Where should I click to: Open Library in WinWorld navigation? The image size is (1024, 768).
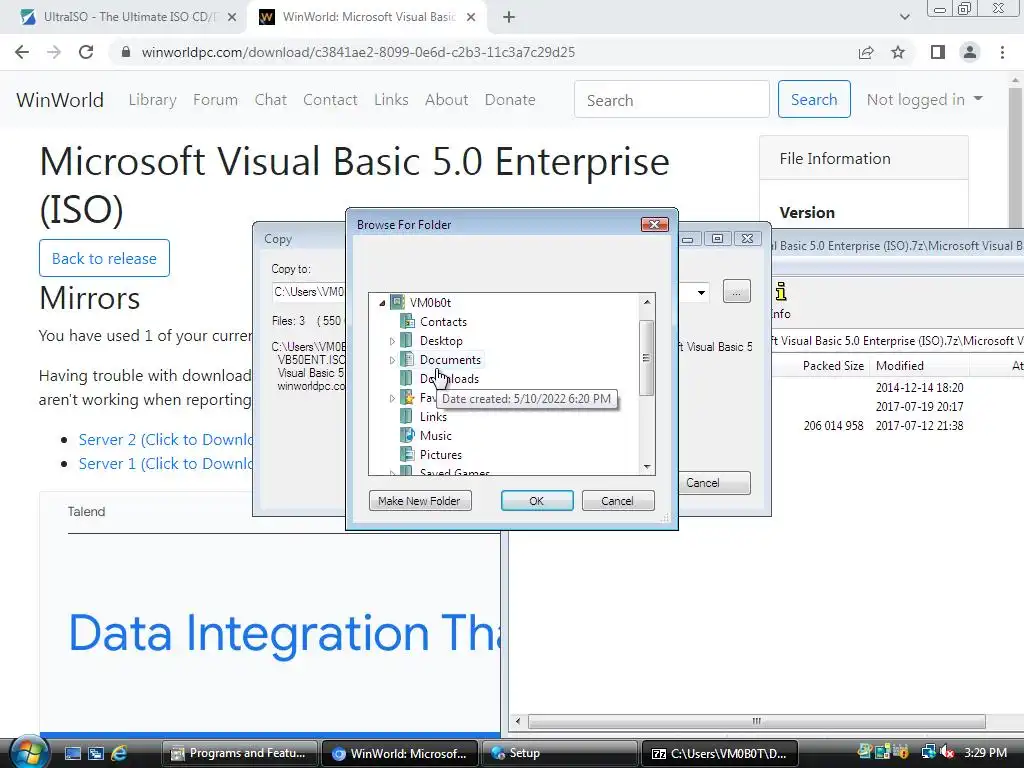(153, 100)
